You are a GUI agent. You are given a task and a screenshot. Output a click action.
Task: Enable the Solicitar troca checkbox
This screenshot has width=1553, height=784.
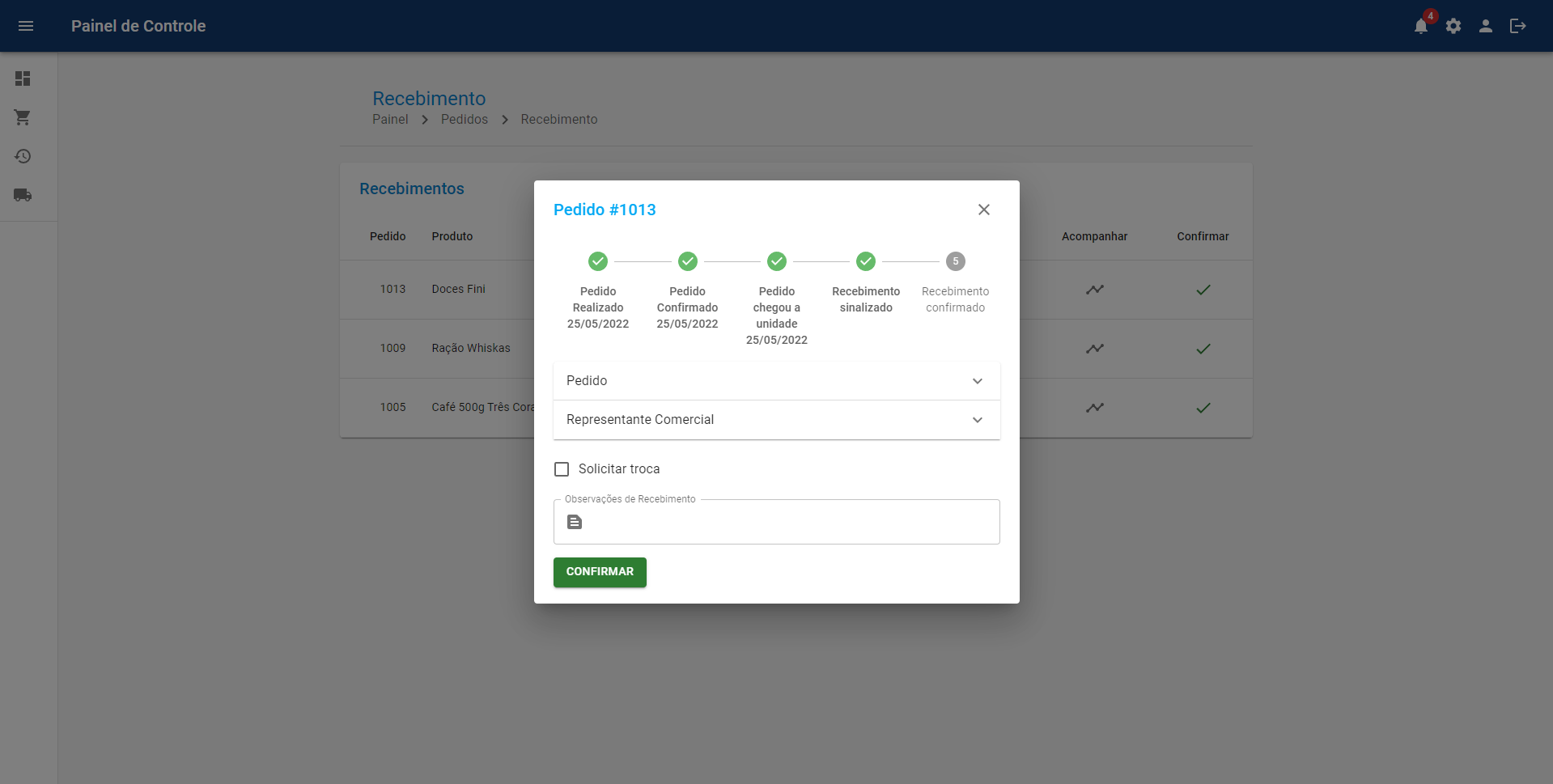coord(562,469)
